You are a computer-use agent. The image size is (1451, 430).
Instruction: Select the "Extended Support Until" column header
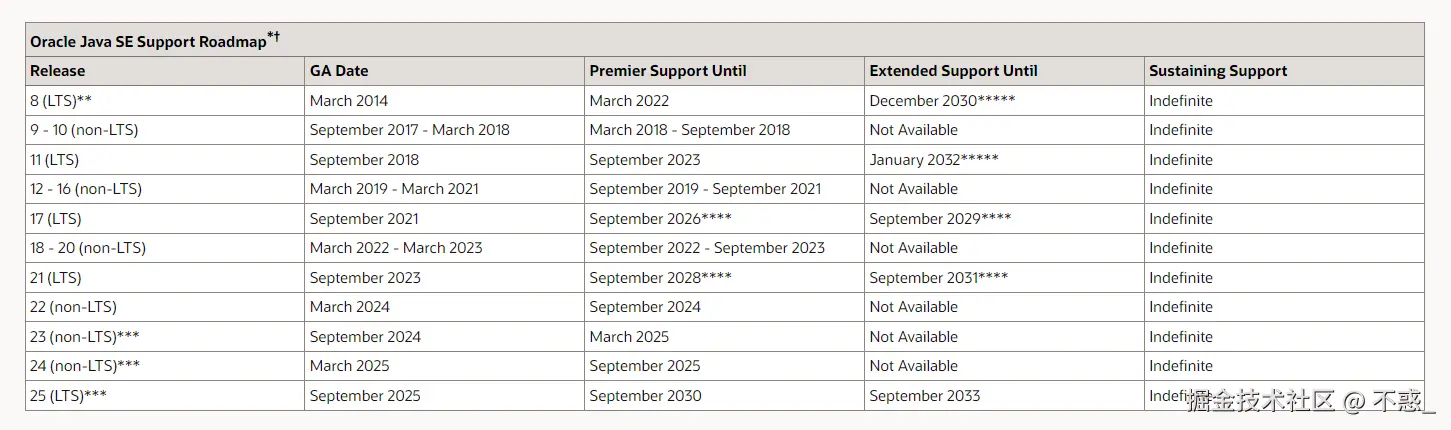pyautogui.click(x=953, y=71)
